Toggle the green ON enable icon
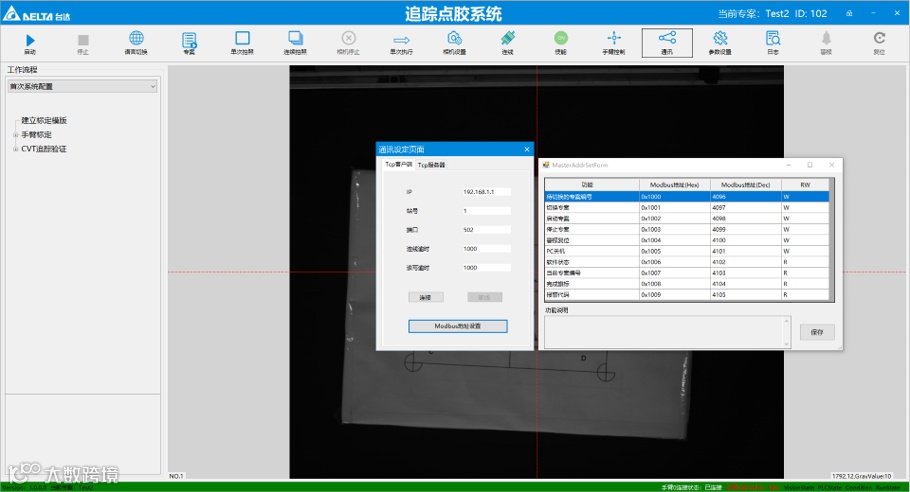The image size is (910, 492). [561, 38]
